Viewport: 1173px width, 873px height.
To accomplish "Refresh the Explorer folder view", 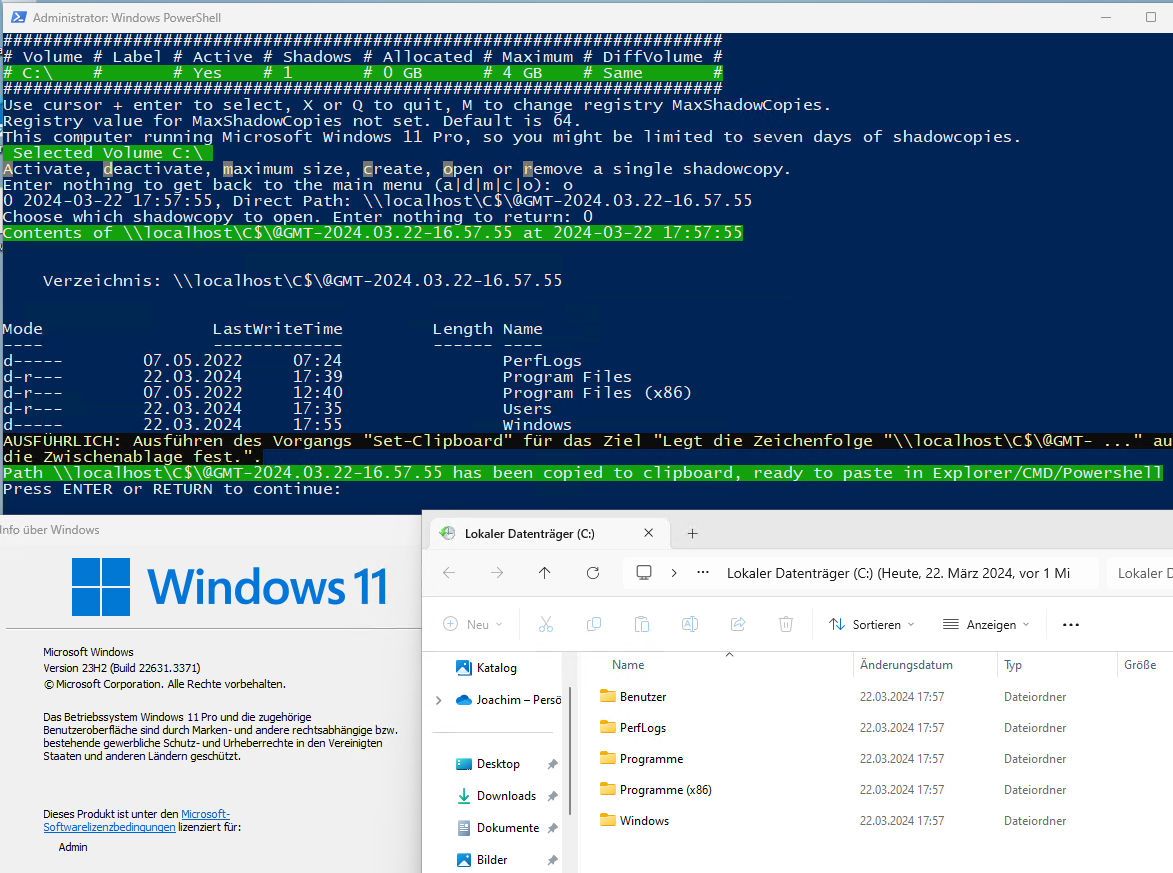I will 593,573.
